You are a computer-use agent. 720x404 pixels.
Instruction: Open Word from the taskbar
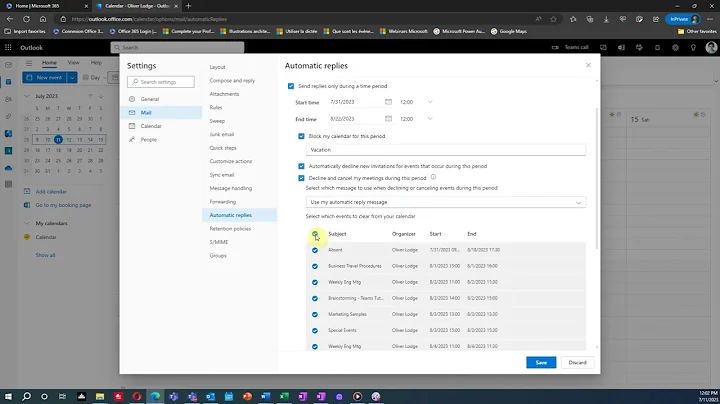[x=265, y=396]
